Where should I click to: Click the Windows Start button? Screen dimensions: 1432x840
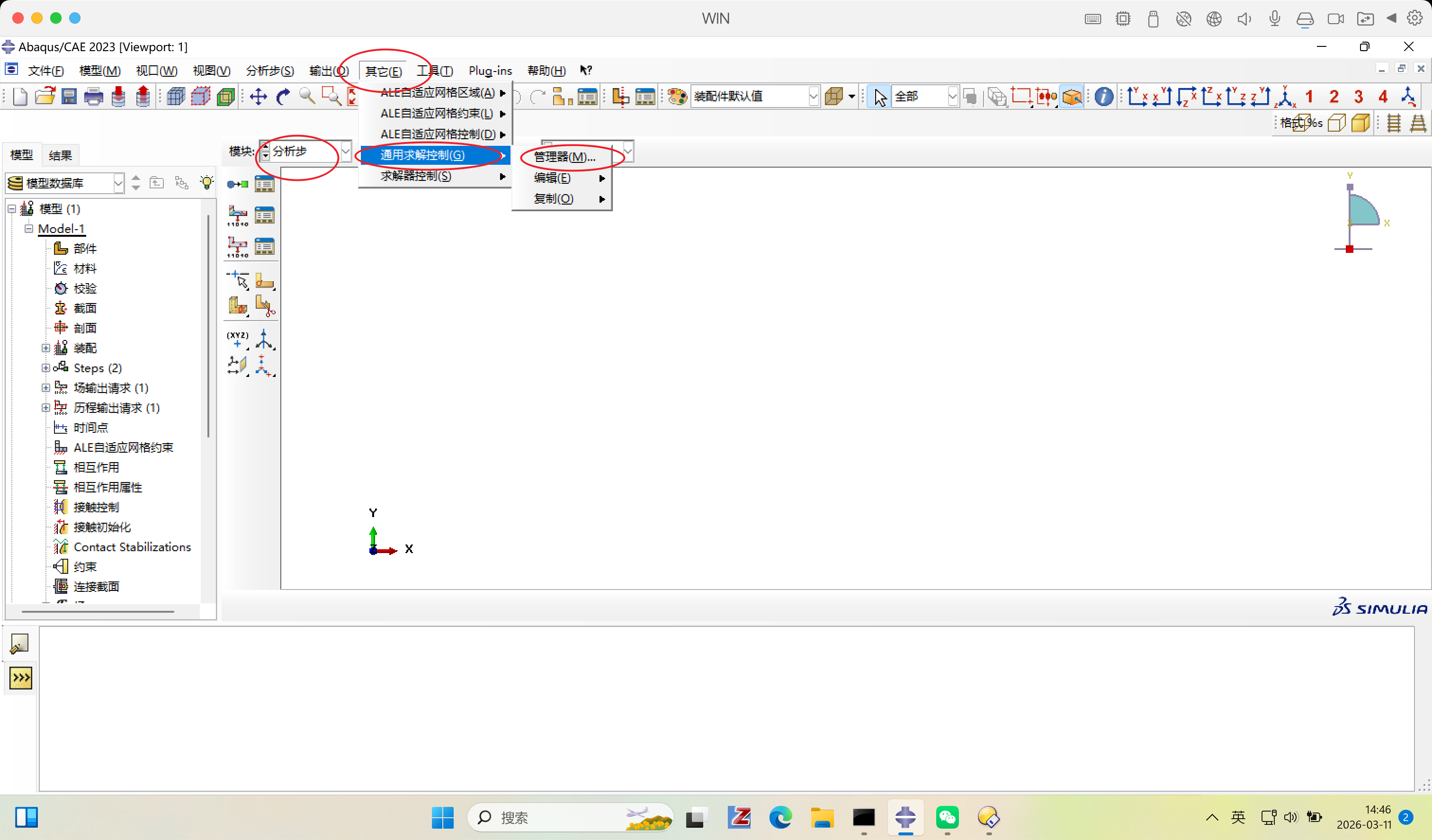[x=443, y=818]
